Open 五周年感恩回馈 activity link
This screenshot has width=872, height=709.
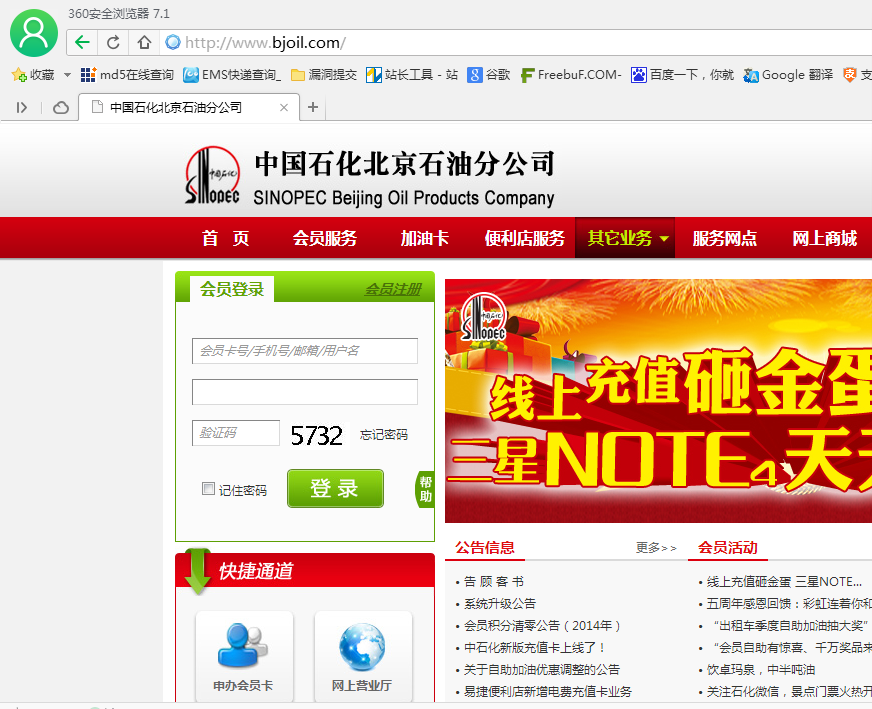coord(789,603)
